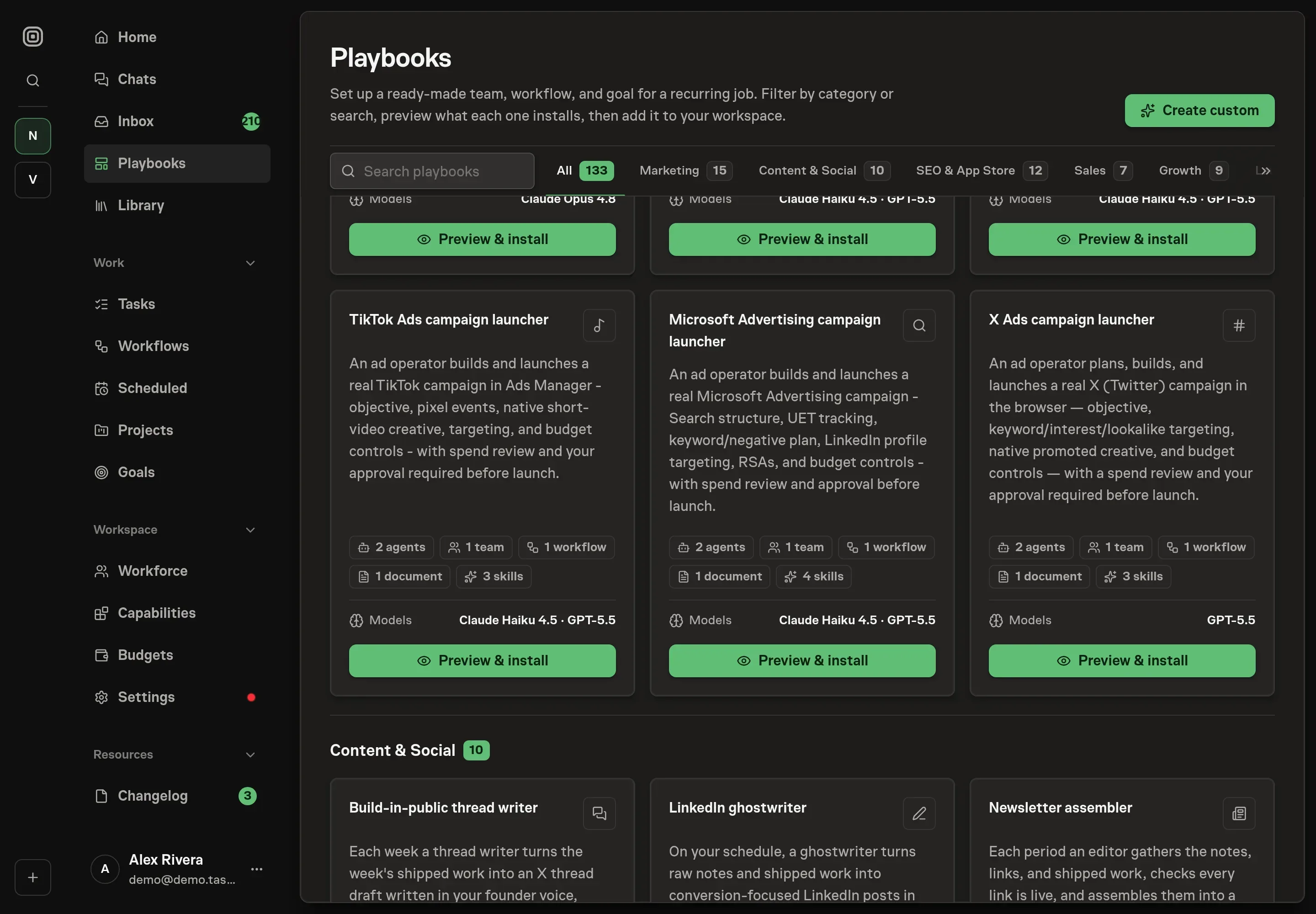
Task: Click the '2 agents' chip on the TikTok card
Action: (391, 547)
